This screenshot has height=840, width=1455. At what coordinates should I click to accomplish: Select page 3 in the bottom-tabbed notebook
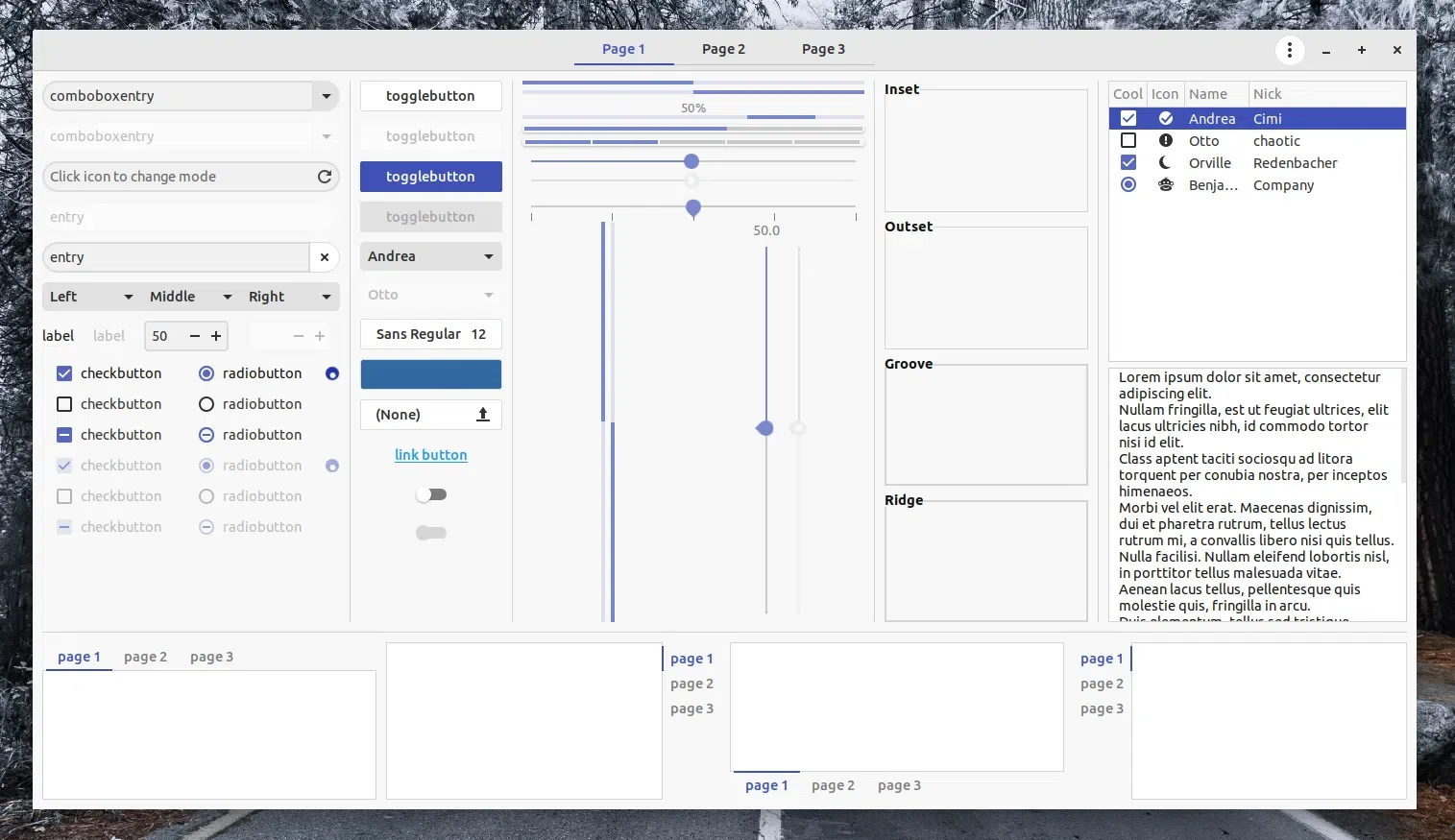tap(899, 785)
